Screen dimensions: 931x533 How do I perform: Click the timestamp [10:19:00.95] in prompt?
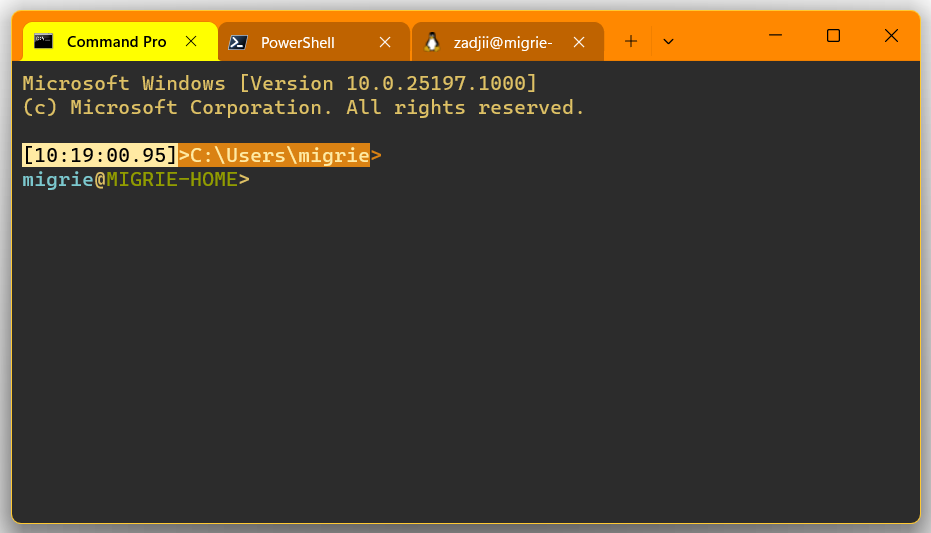click(100, 155)
